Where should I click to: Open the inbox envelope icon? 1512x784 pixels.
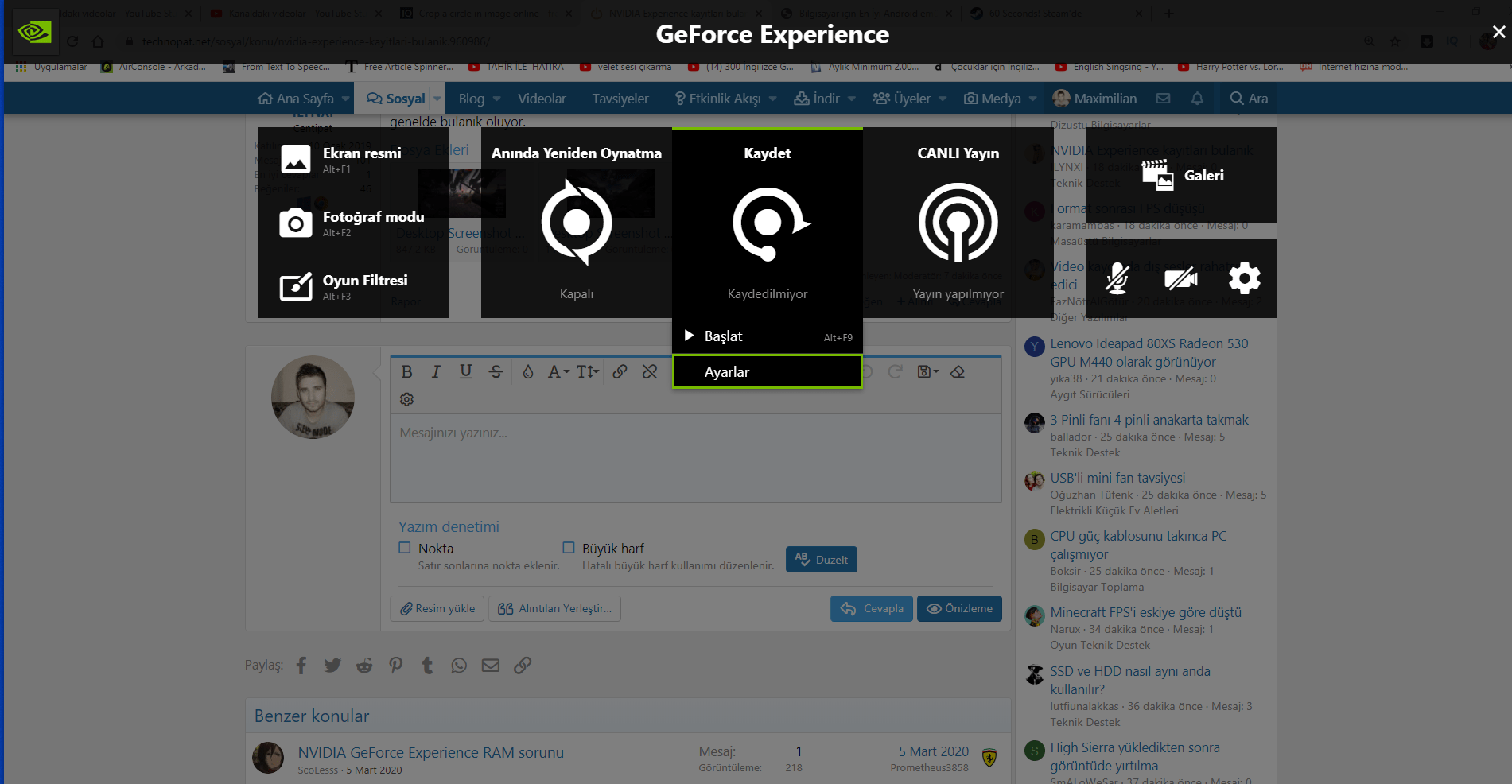coord(1163,99)
